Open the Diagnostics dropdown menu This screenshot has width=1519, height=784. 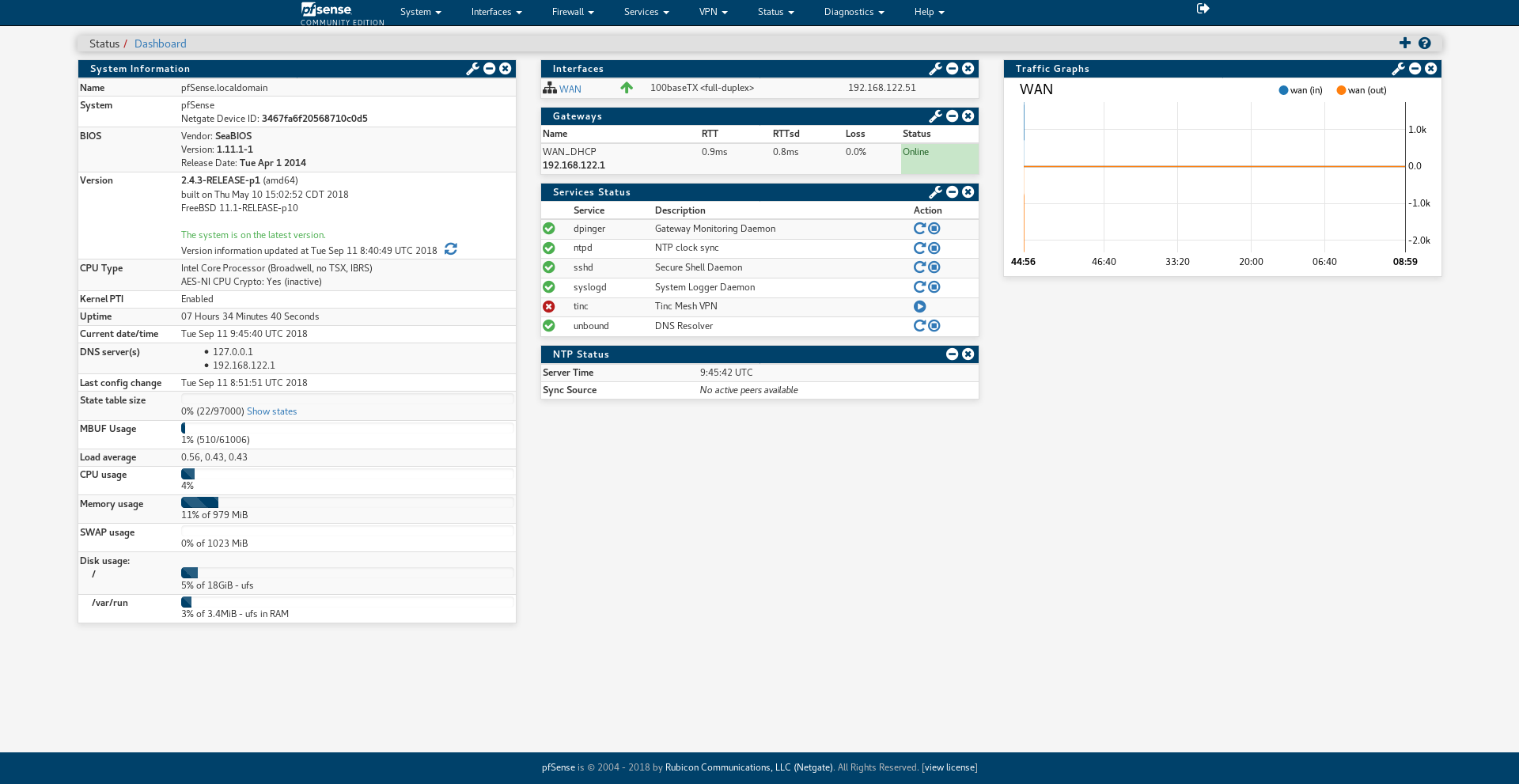click(854, 12)
